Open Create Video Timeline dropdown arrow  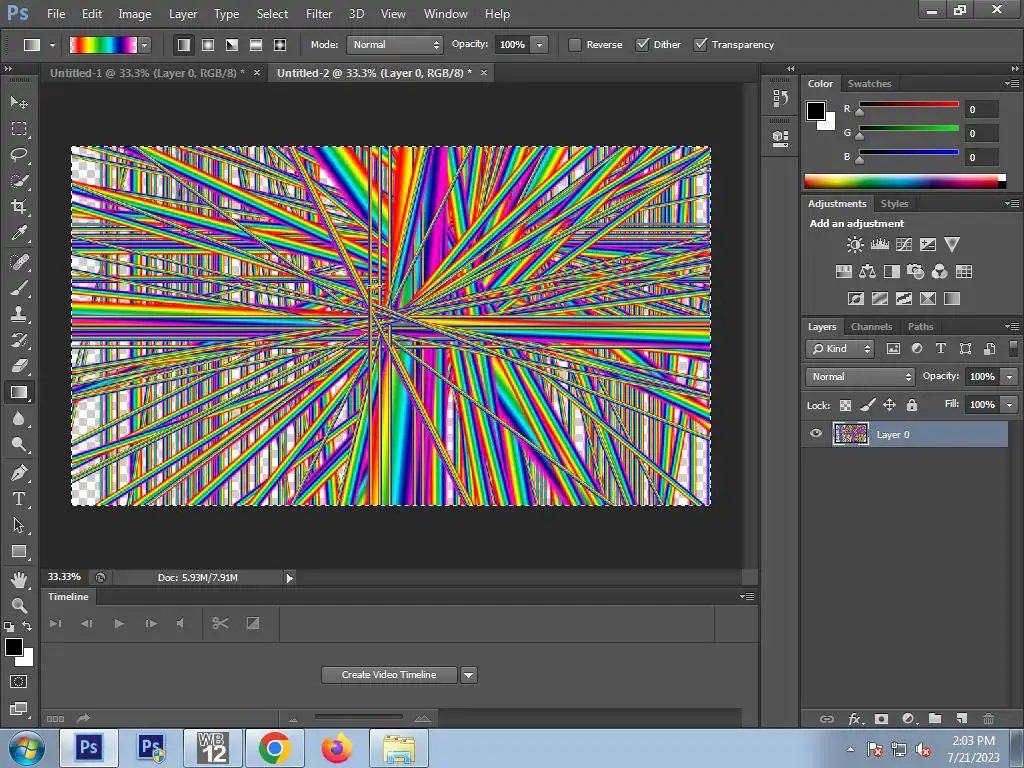coord(469,675)
